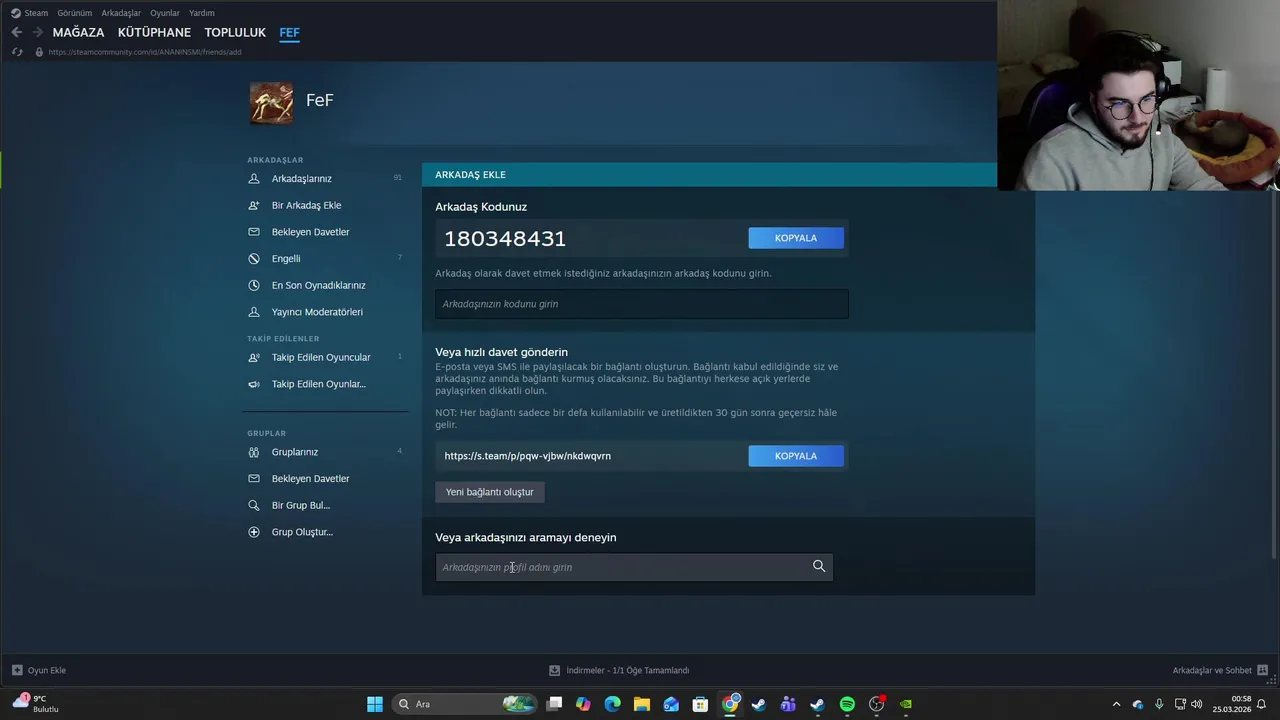Click the clock showing 00:58 25.03.2026
The height and width of the screenshot is (720, 1280).
(x=1232, y=704)
